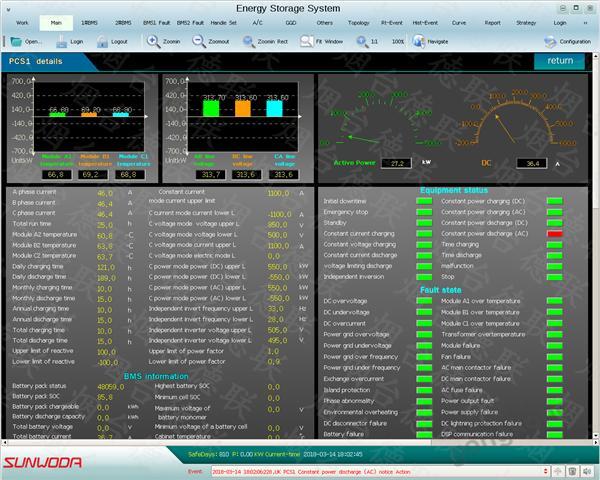This screenshot has height=480, width=600.
Task: Click the 100% zoom button
Action: tap(398, 41)
